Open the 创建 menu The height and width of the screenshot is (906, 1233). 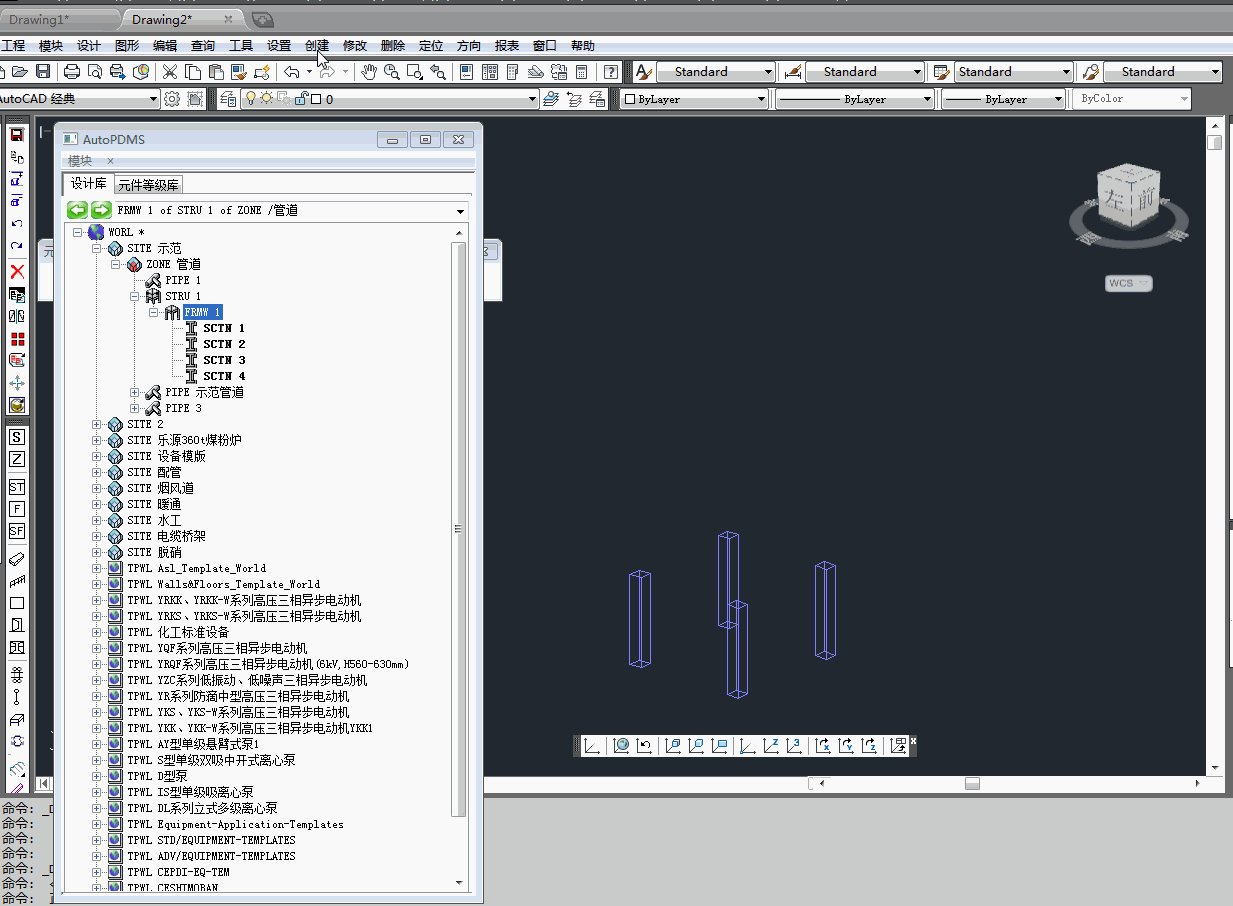coord(316,46)
